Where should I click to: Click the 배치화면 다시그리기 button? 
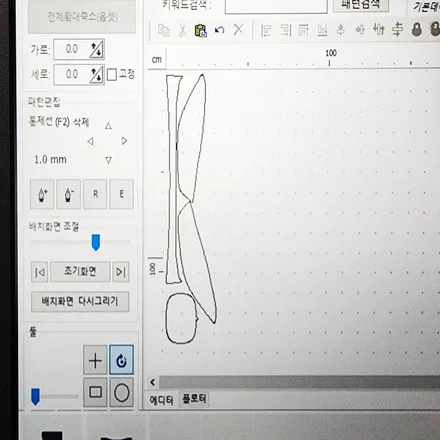[x=80, y=302]
